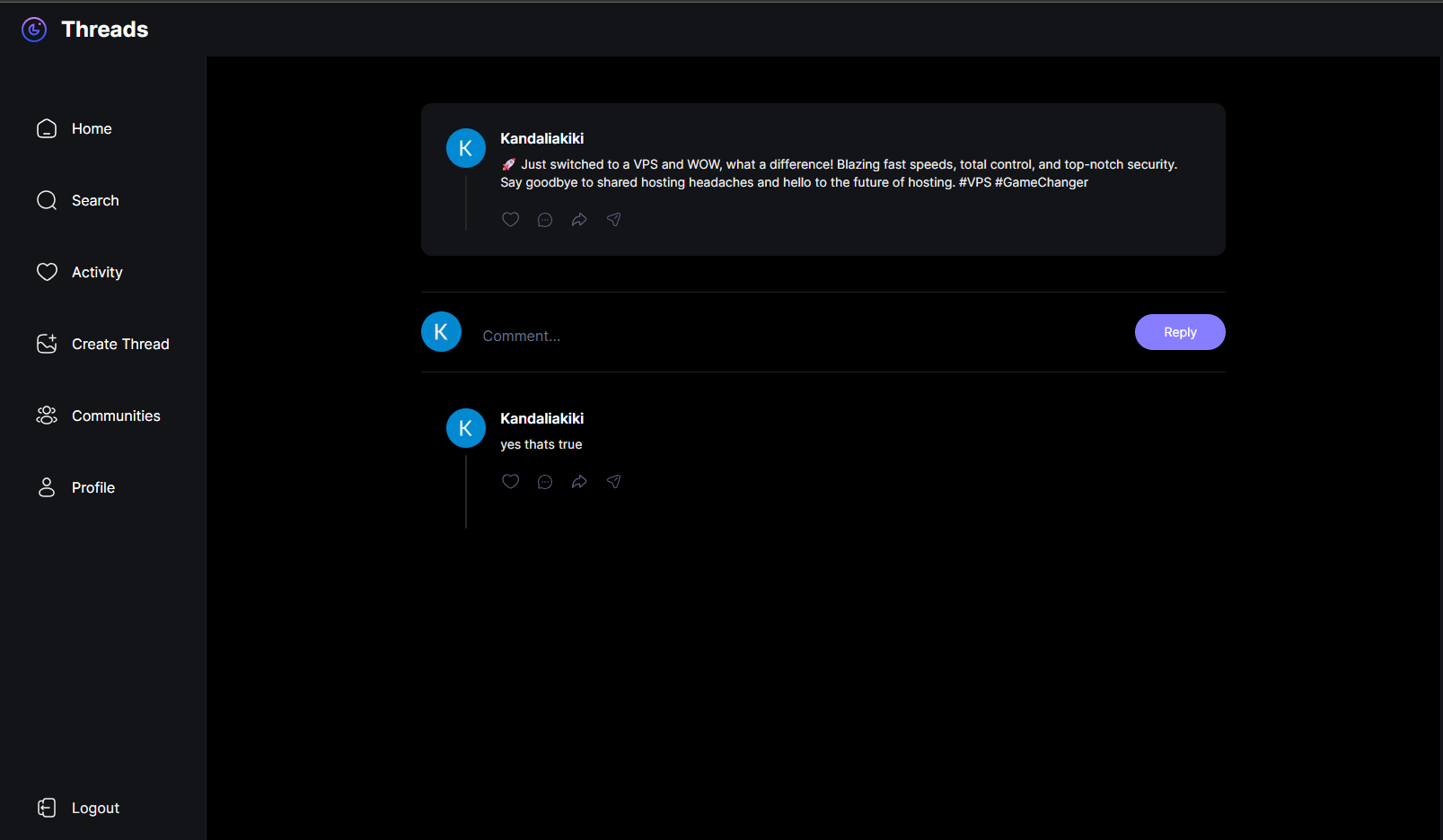Select the Logout option
Image resolution: width=1443 pixels, height=840 pixels.
coord(95,808)
